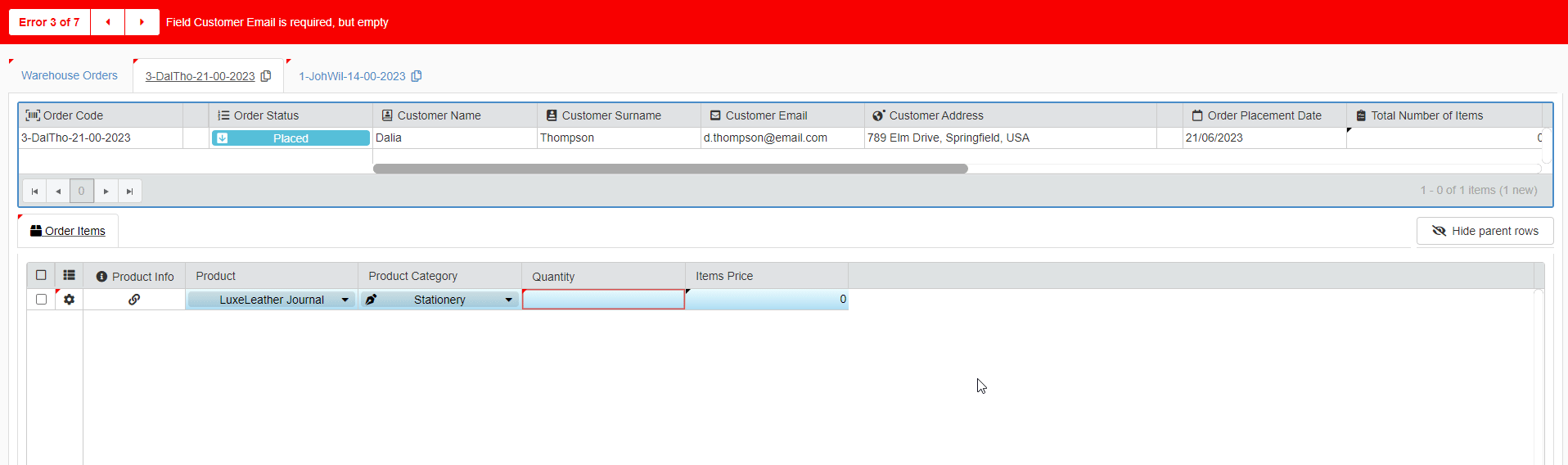
Task: Open the LuxeLeather Journal product dropdown
Action: (345, 300)
